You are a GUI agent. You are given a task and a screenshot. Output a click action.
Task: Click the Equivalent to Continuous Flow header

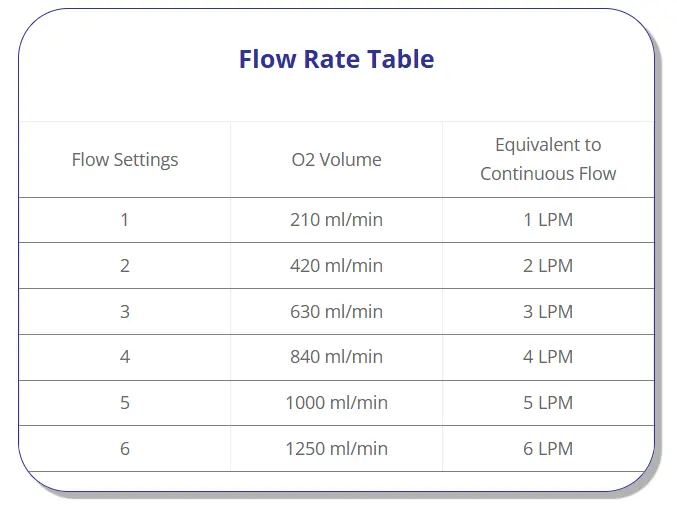pos(548,159)
